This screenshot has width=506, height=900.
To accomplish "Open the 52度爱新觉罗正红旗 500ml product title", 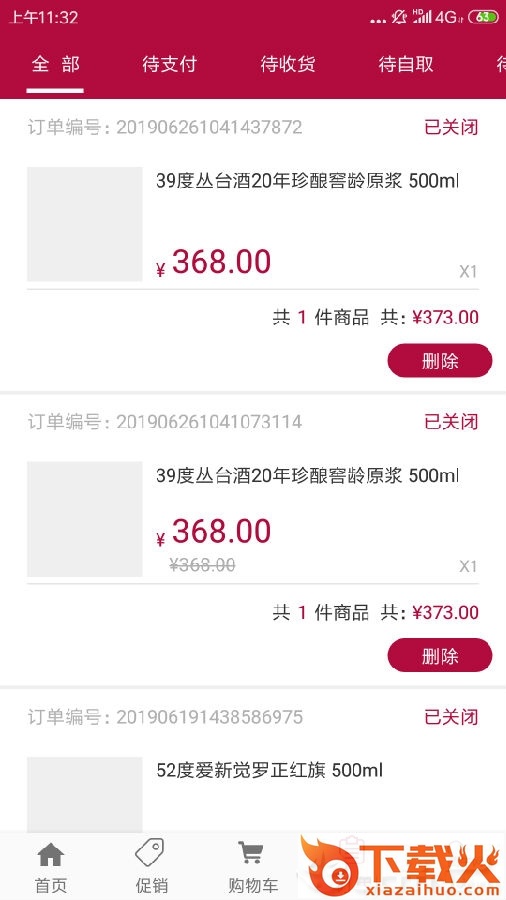I will coord(269,770).
